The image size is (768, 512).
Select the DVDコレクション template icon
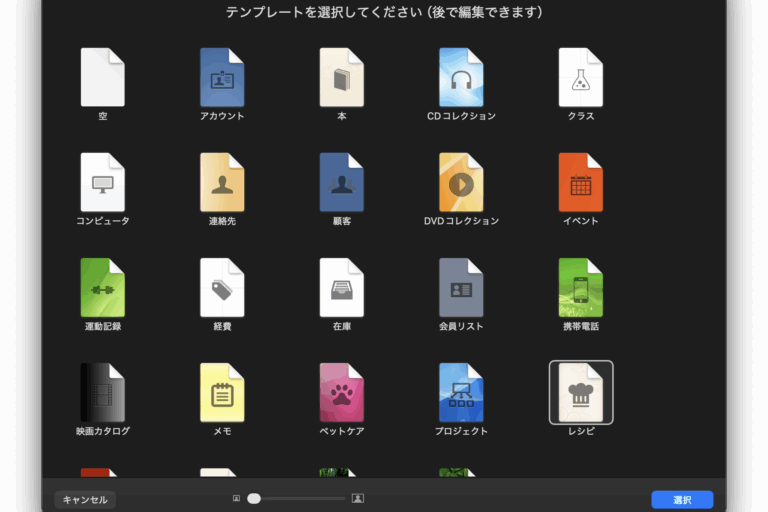[461, 183]
